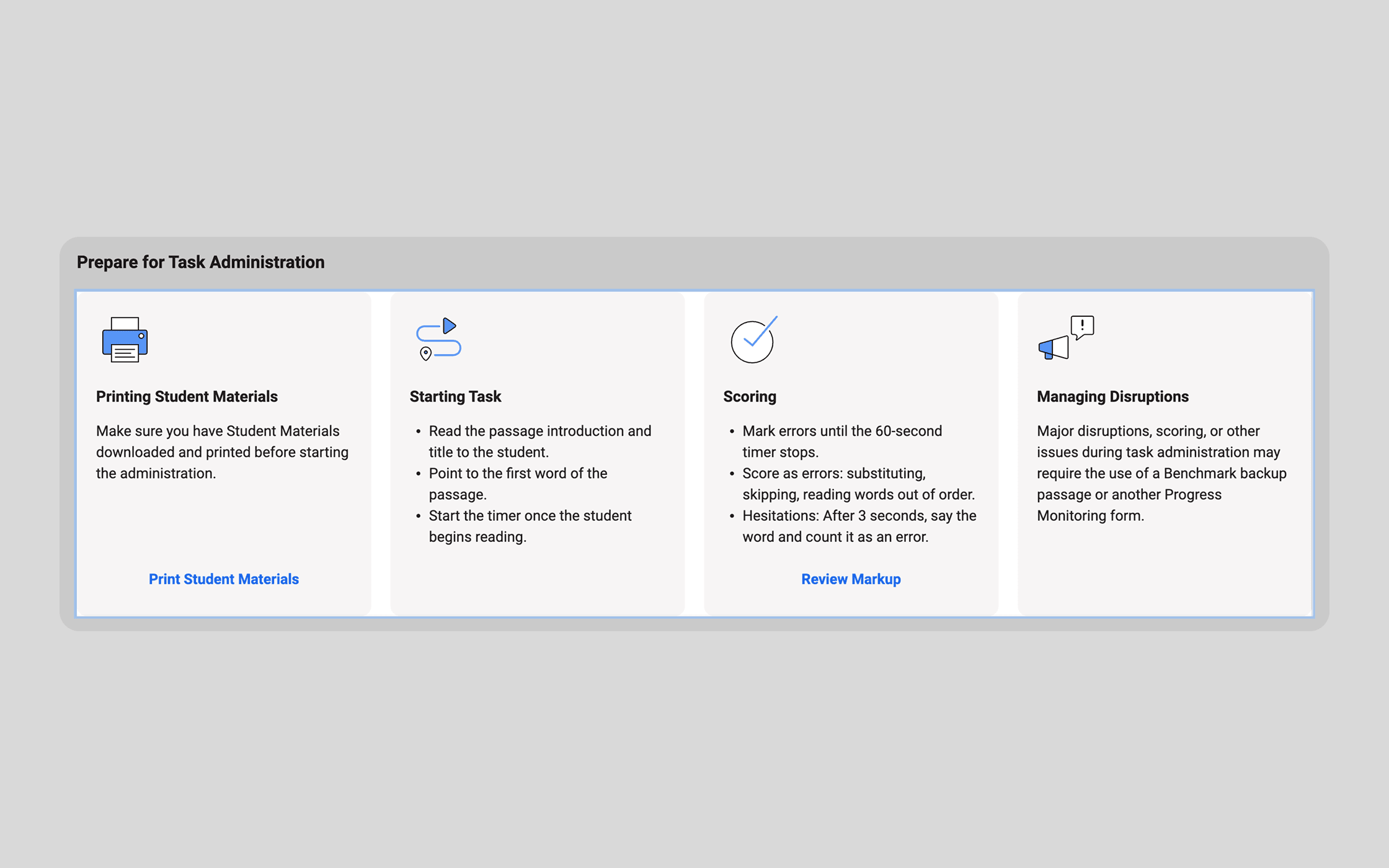Click the Printing Student Materials heading text
The width and height of the screenshot is (1389, 868).
pyautogui.click(x=186, y=396)
